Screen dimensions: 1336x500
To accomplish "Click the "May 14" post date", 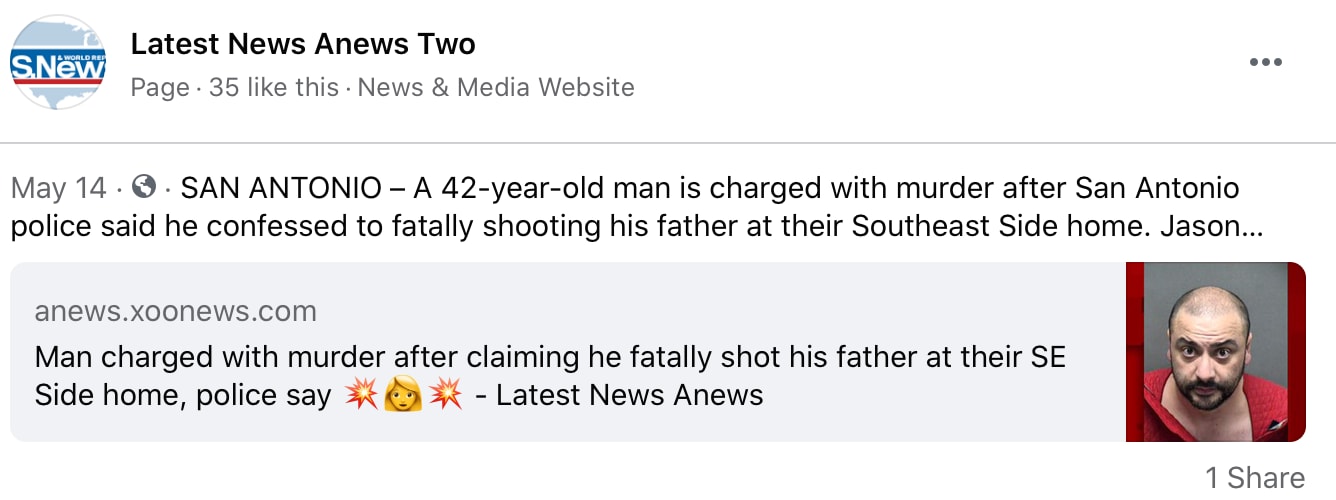I will (x=58, y=188).
